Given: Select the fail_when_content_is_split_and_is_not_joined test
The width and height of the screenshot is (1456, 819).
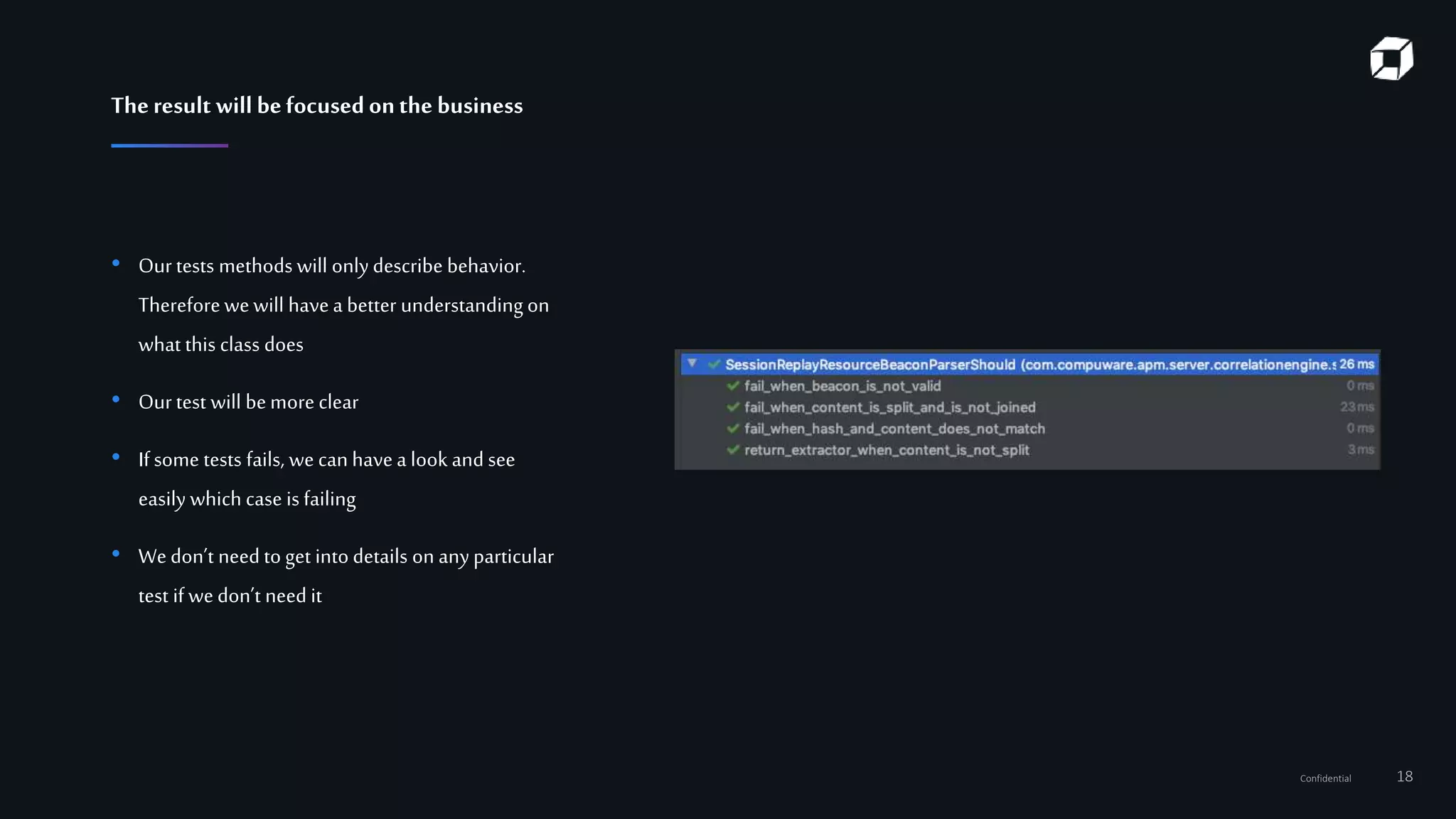Looking at the screenshot, I should click(889, 407).
